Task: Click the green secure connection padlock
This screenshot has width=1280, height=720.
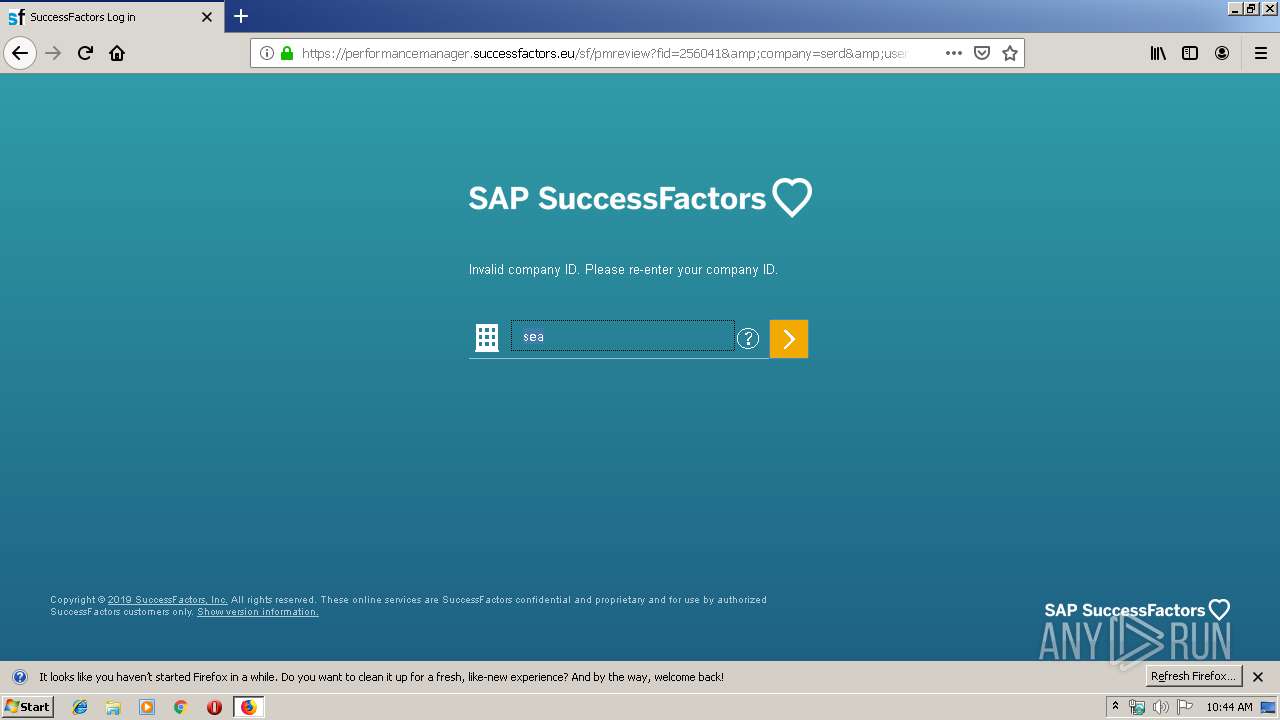Action: pos(287,53)
